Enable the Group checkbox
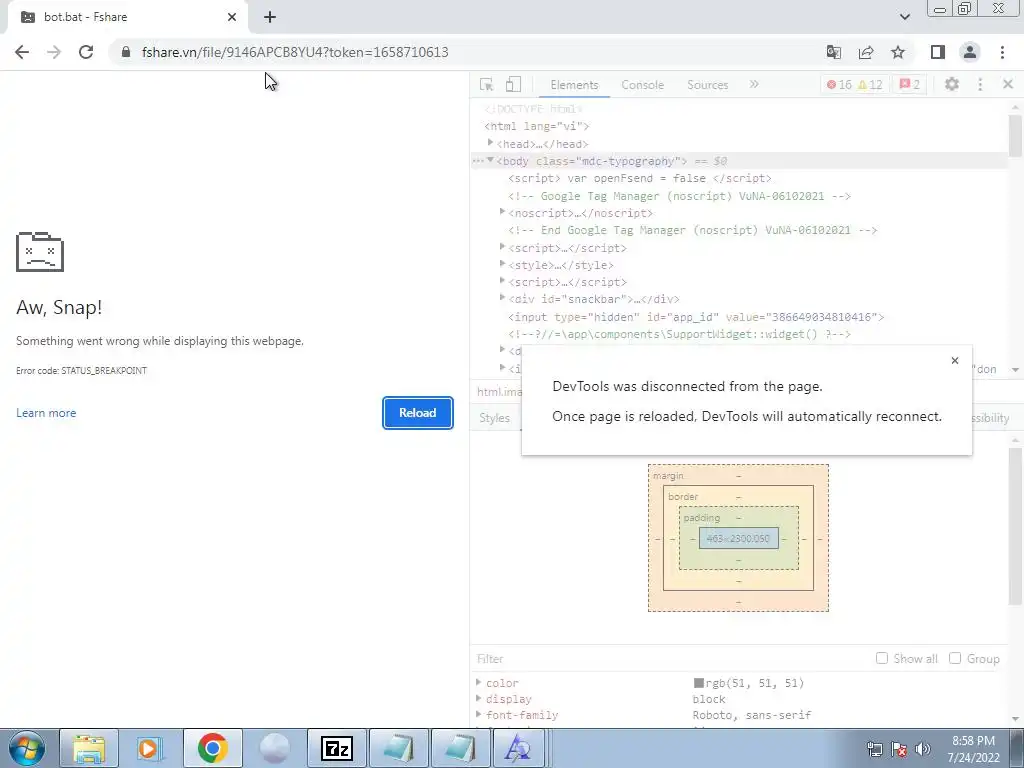Image resolution: width=1024 pixels, height=768 pixels. [955, 658]
